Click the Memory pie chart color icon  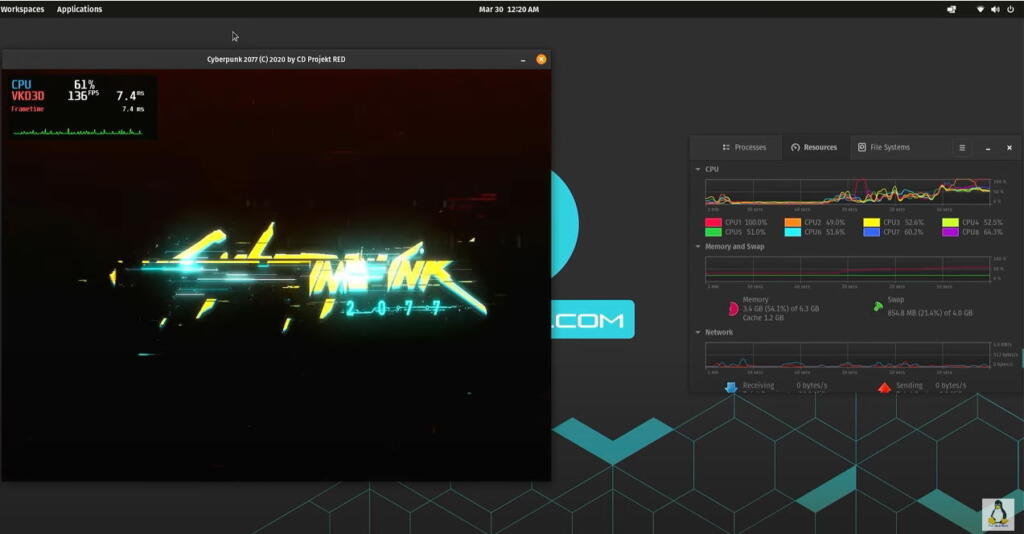click(x=733, y=308)
